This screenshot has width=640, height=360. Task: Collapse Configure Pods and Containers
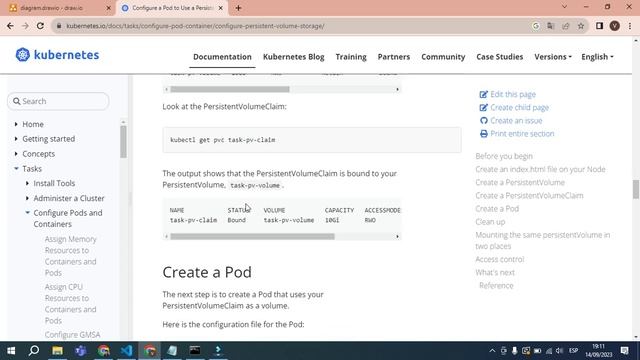tap(27, 213)
